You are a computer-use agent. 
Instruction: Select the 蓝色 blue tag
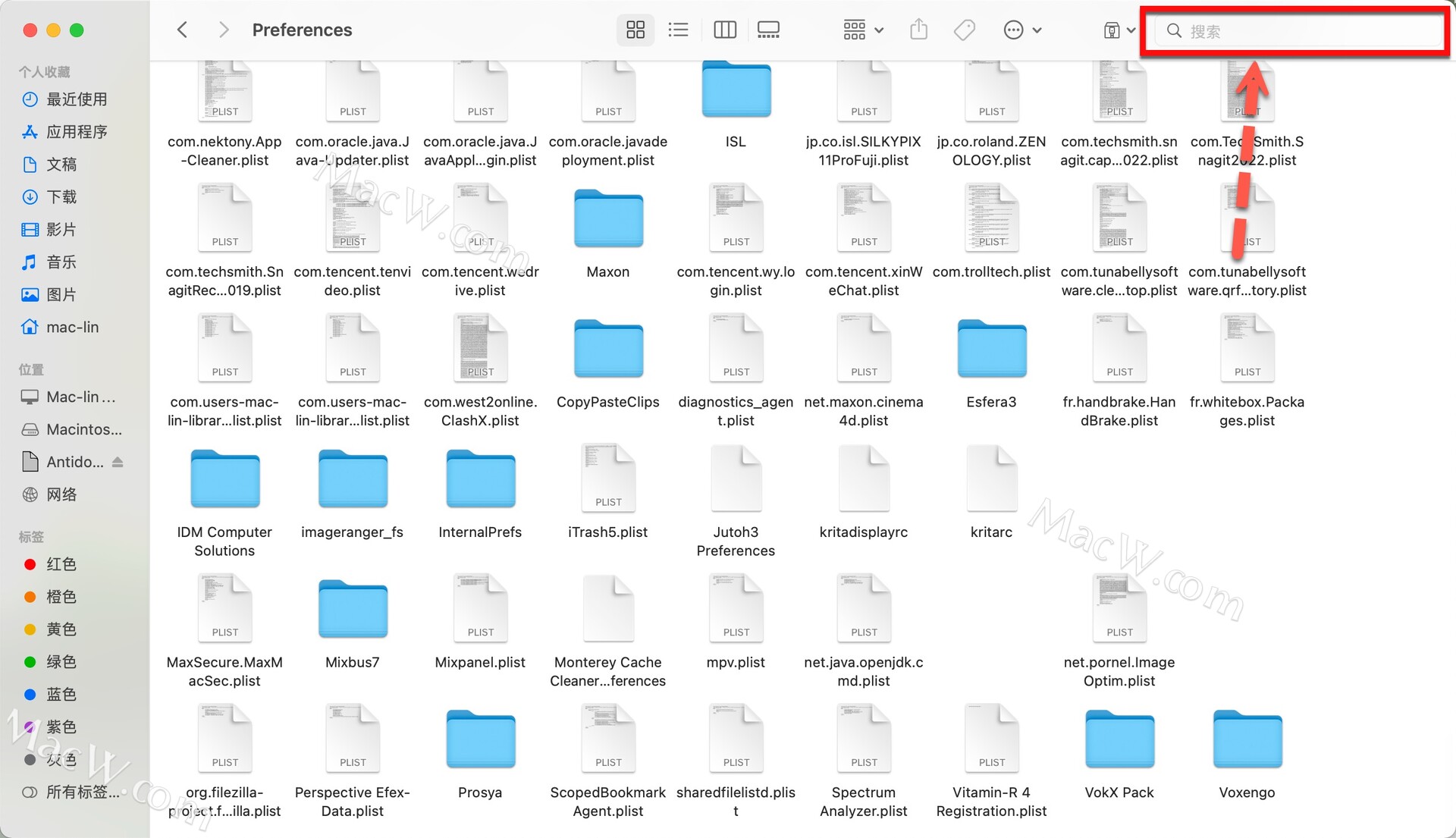point(50,695)
